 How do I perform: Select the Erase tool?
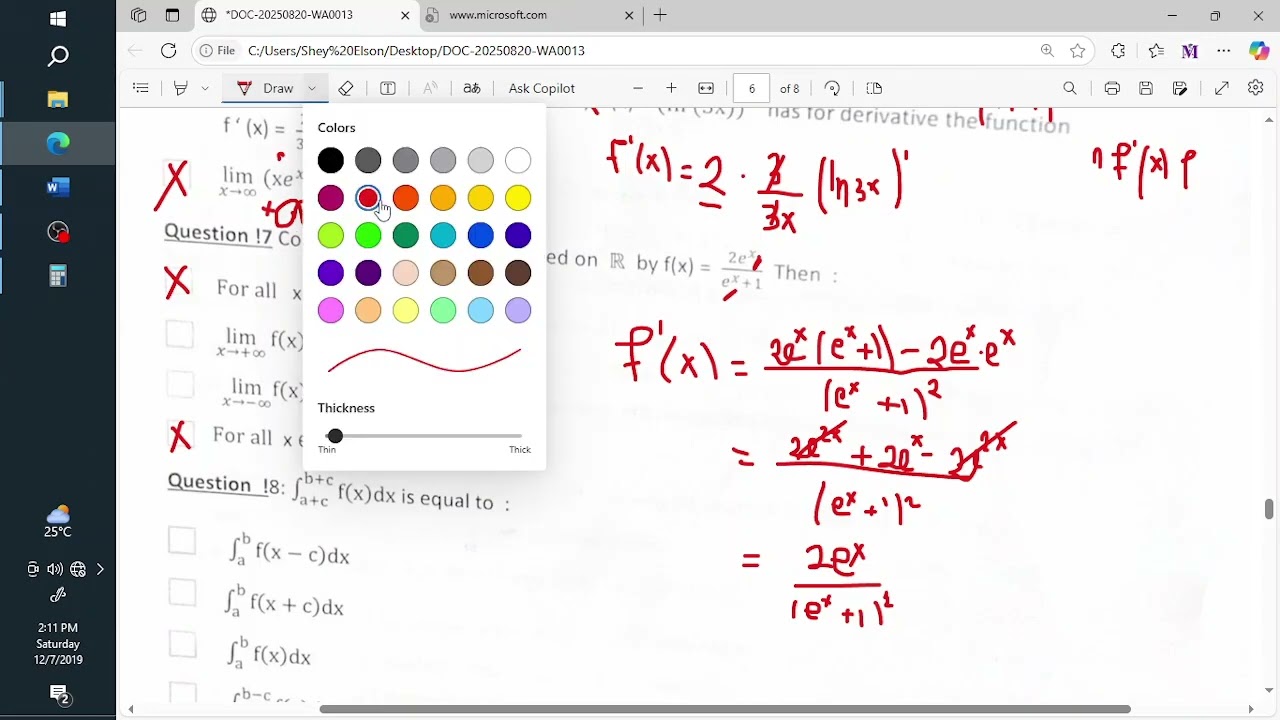click(346, 88)
